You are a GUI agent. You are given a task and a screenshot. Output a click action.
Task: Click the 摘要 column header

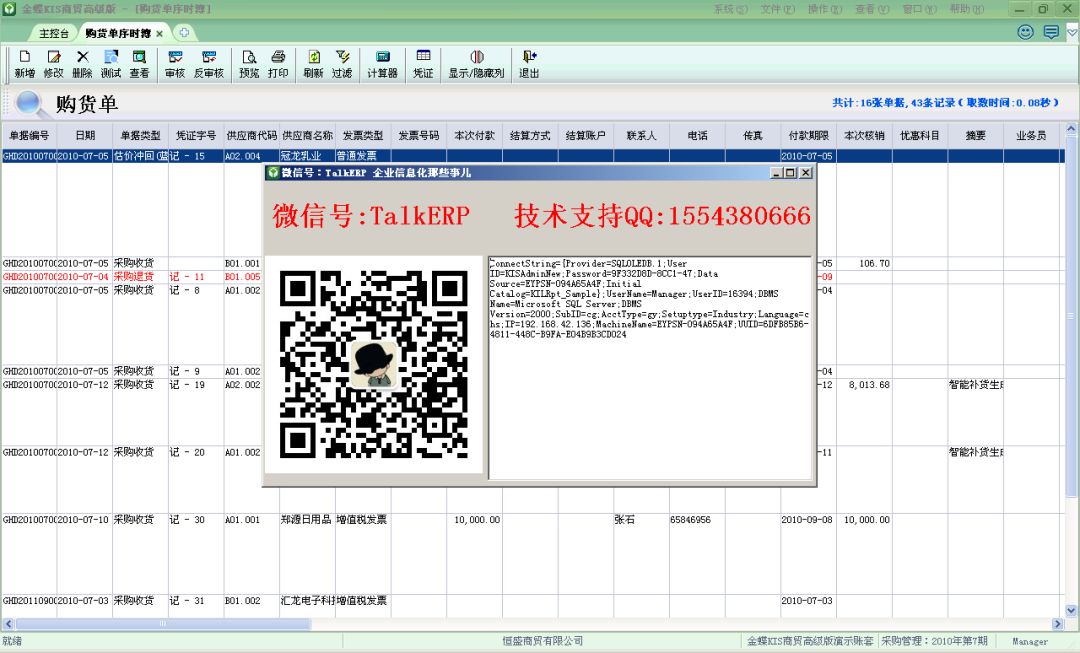(x=975, y=136)
